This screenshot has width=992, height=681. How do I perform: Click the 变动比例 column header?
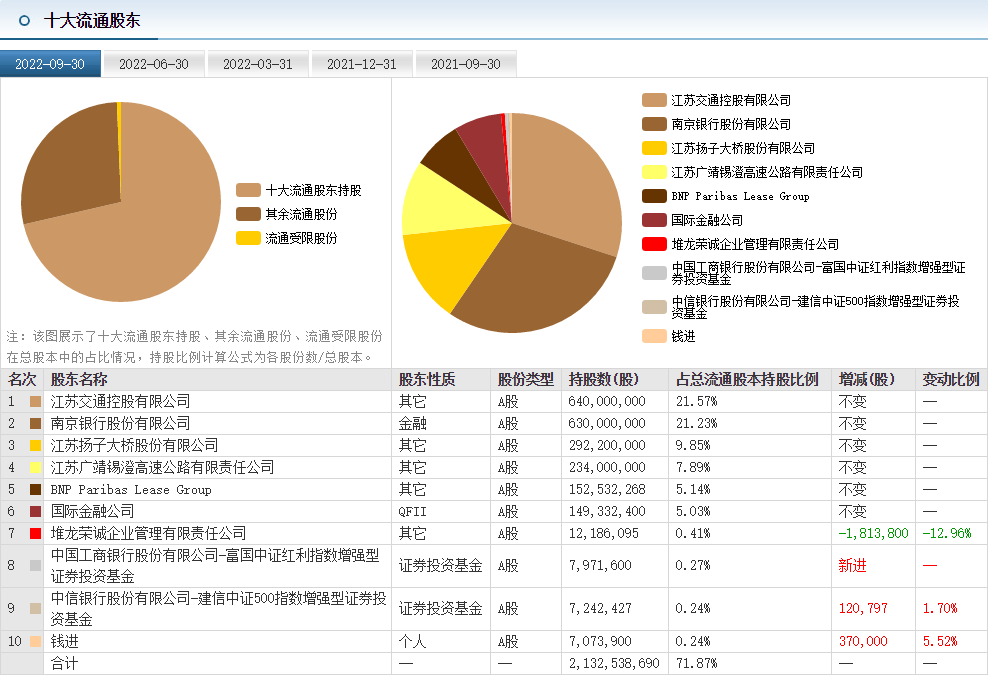(949, 380)
